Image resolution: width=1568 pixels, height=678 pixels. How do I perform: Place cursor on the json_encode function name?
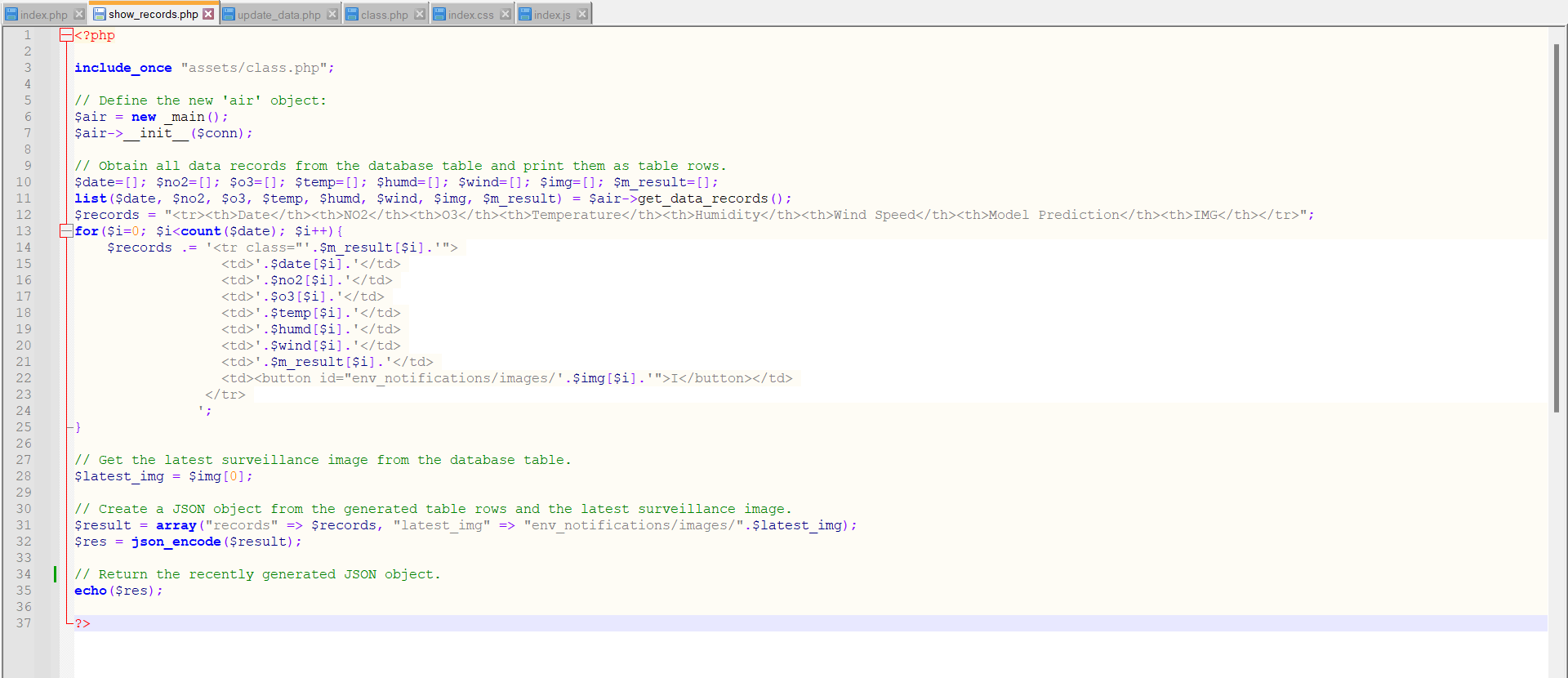pyautogui.click(x=176, y=542)
